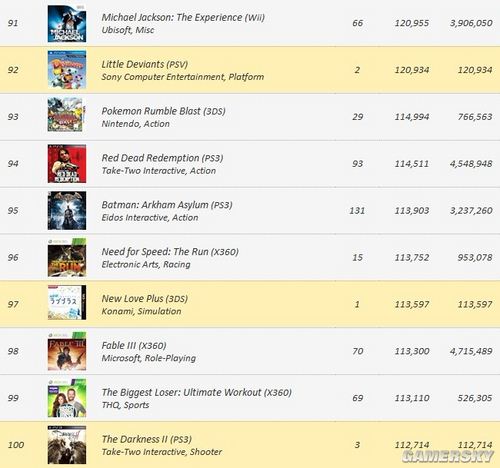Open Fable III cover thumbnail
The image size is (500, 468).
tap(67, 351)
